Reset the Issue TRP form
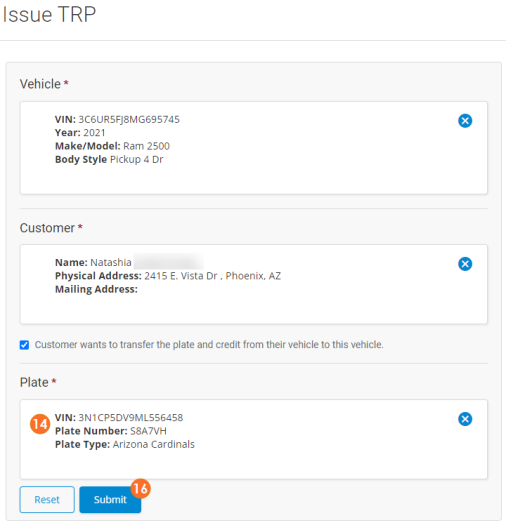 (x=47, y=500)
